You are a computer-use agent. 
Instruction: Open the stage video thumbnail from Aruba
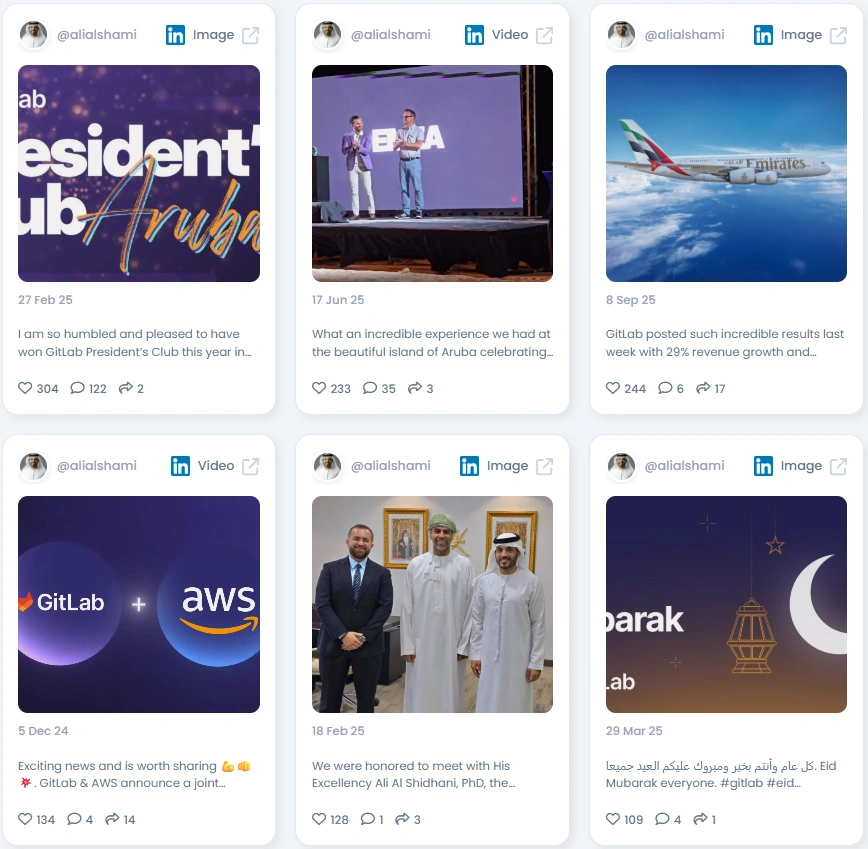click(432, 173)
